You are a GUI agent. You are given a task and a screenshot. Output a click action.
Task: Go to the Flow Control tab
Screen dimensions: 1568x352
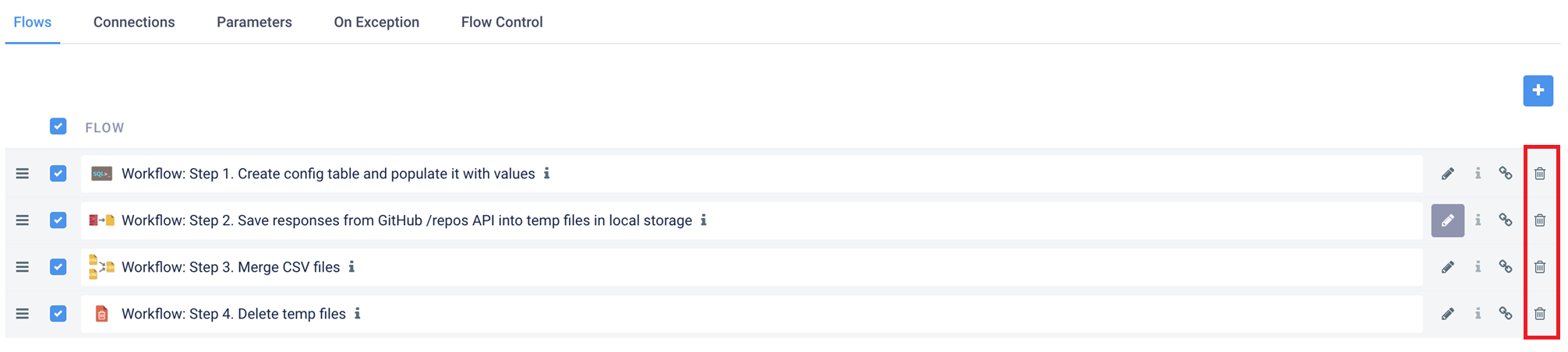pyautogui.click(x=502, y=22)
